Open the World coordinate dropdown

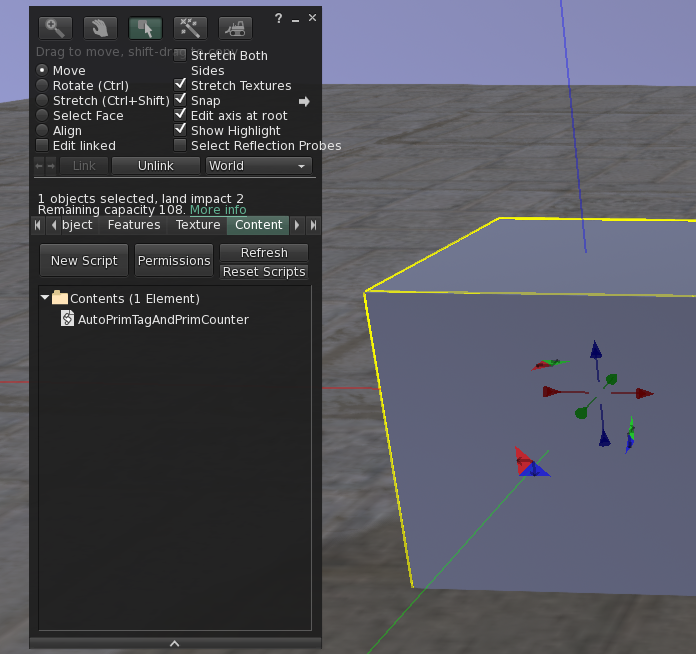pos(258,166)
